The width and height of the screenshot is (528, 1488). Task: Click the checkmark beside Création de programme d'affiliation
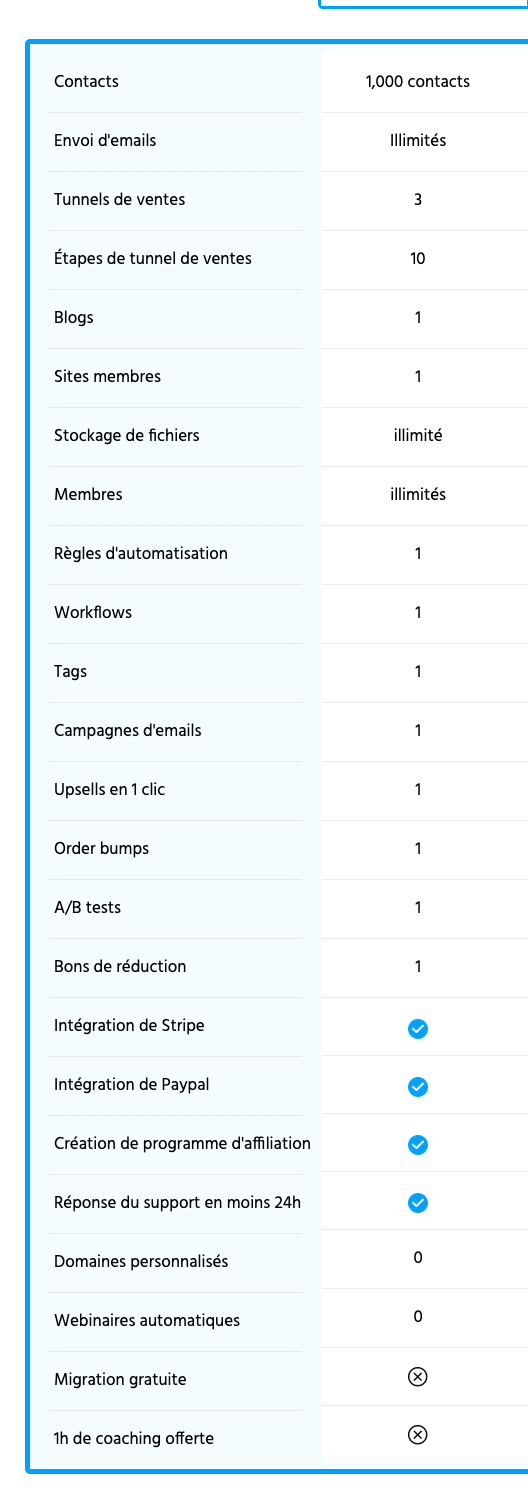point(418,1145)
